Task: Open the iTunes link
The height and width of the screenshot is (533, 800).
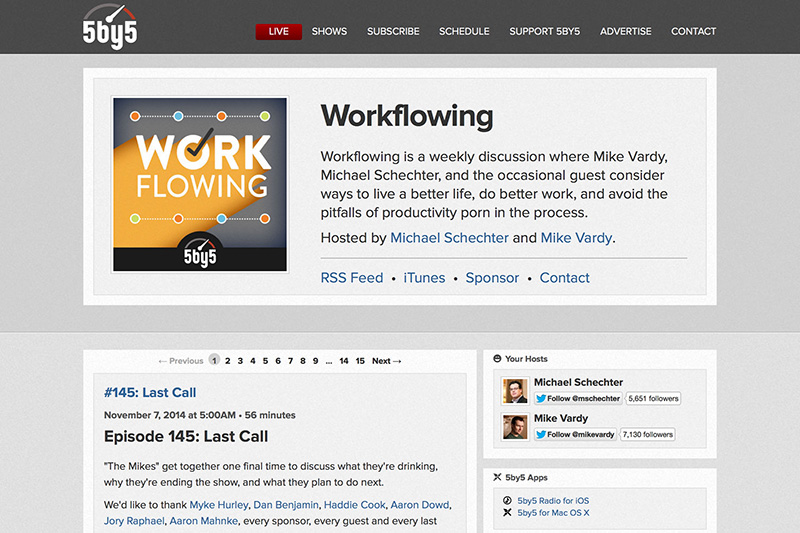Action: pyautogui.click(x=424, y=277)
